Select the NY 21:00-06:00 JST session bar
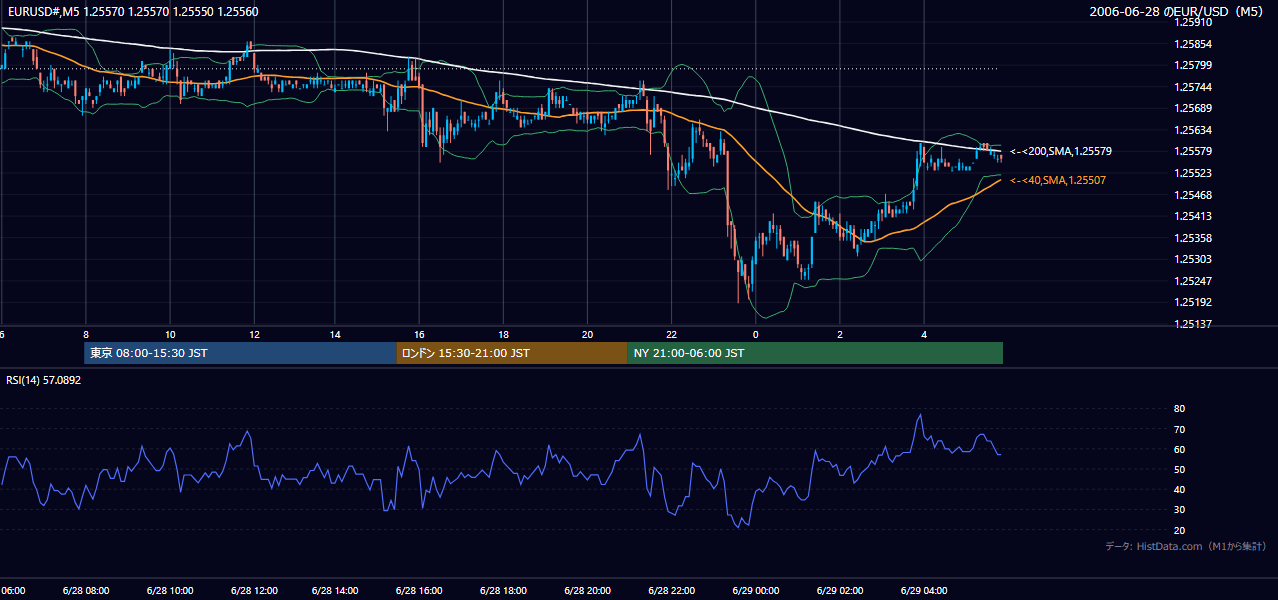This screenshot has height=600, width=1278. click(815, 353)
